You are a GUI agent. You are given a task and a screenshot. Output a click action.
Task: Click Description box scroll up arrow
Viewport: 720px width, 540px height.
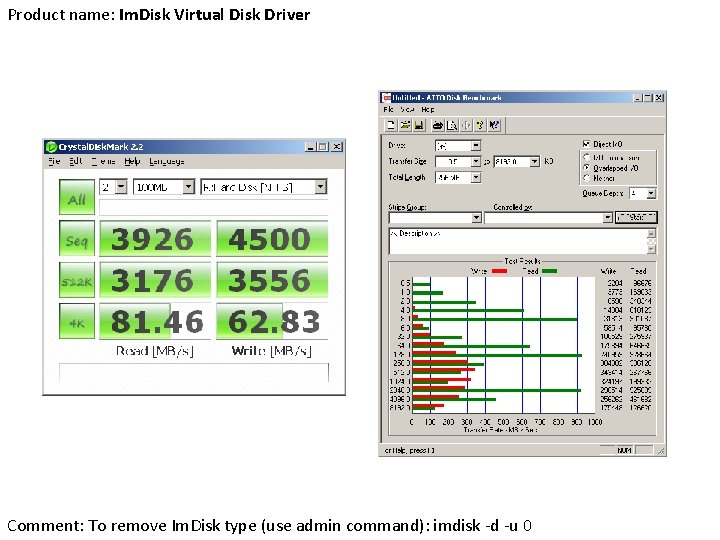tap(652, 233)
